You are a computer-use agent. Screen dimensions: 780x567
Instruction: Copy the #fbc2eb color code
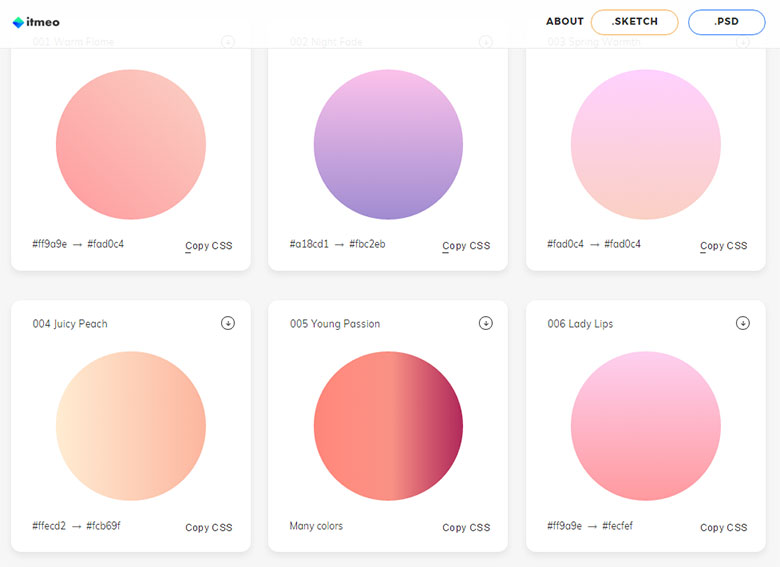tap(367, 244)
